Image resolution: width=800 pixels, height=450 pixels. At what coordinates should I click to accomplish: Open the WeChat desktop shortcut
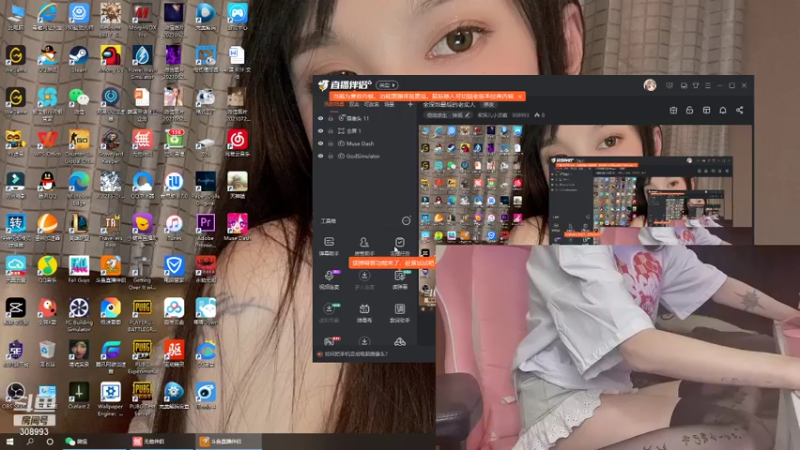pyautogui.click(x=79, y=101)
